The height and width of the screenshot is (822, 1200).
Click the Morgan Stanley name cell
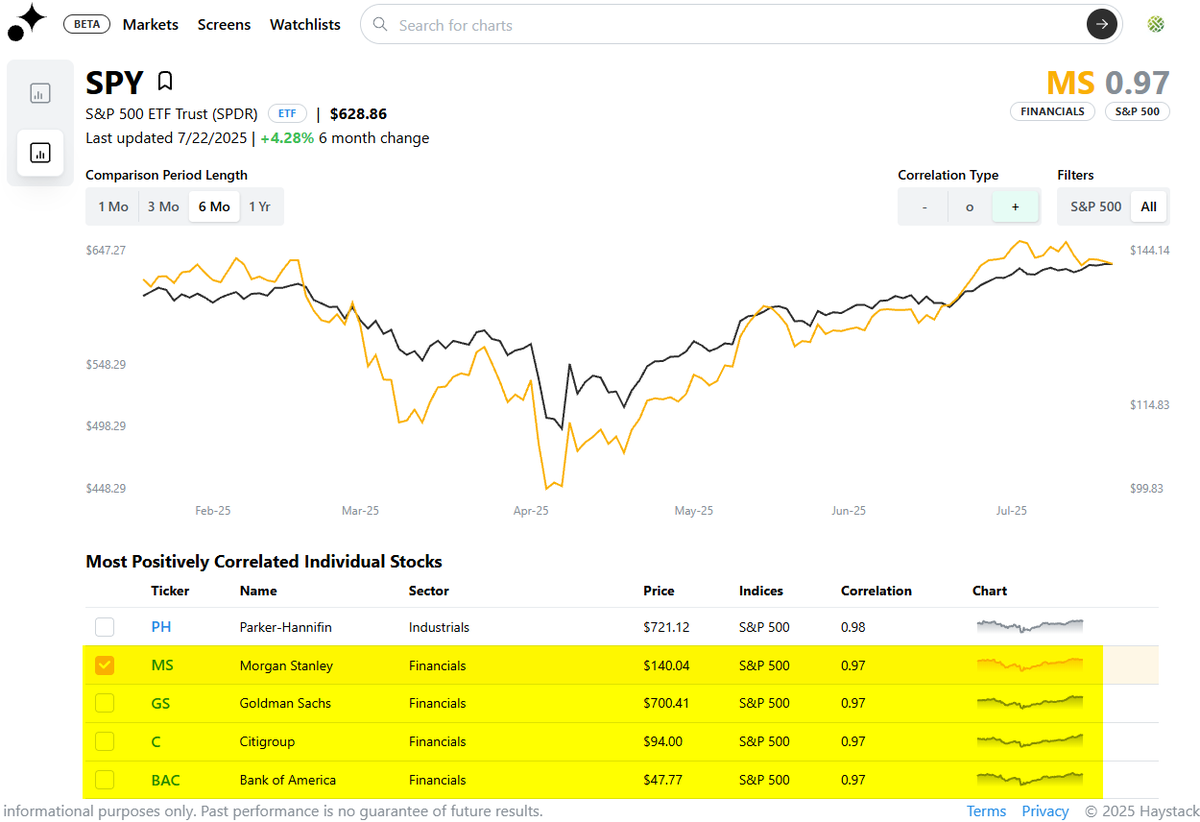click(x=287, y=666)
